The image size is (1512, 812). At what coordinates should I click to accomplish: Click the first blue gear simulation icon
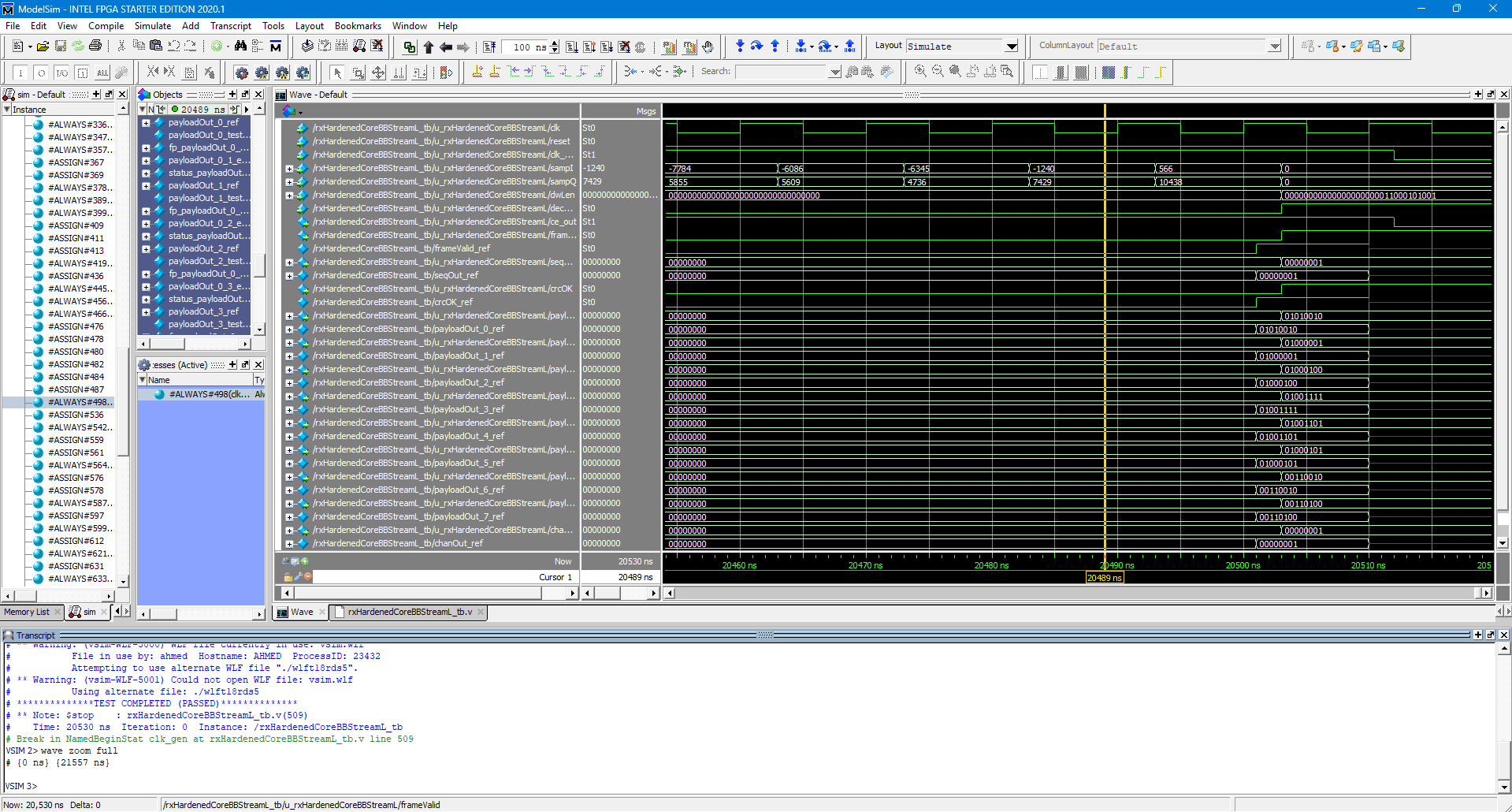click(242, 73)
